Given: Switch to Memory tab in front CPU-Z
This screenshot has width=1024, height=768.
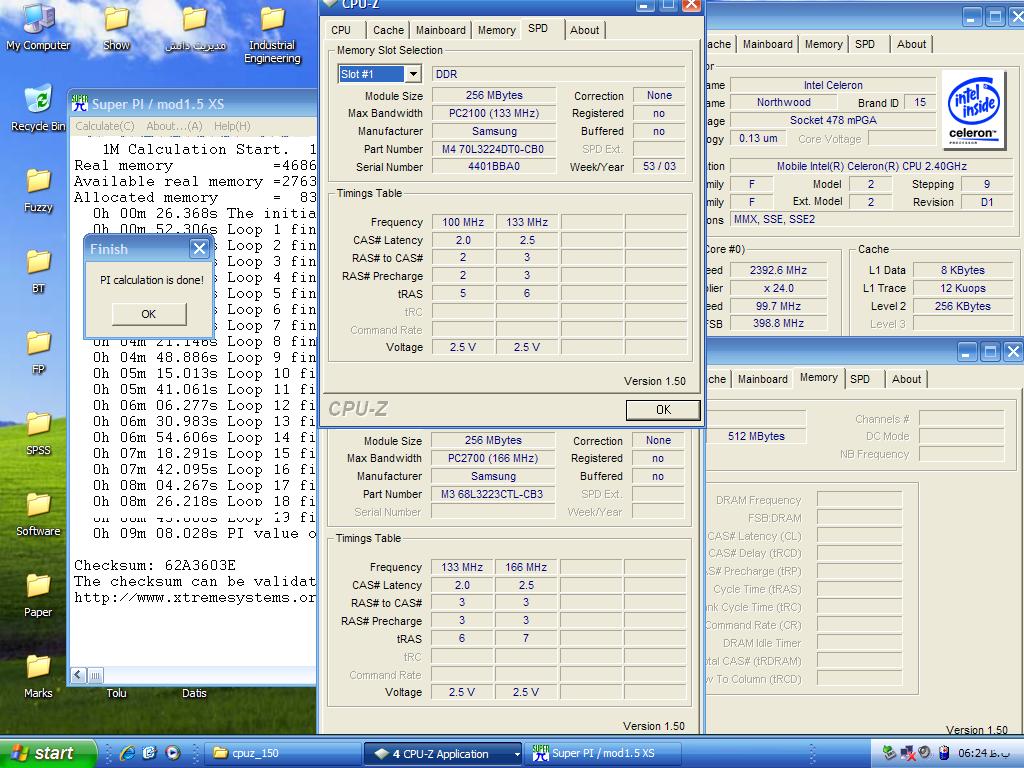Looking at the screenshot, I should click(496, 30).
